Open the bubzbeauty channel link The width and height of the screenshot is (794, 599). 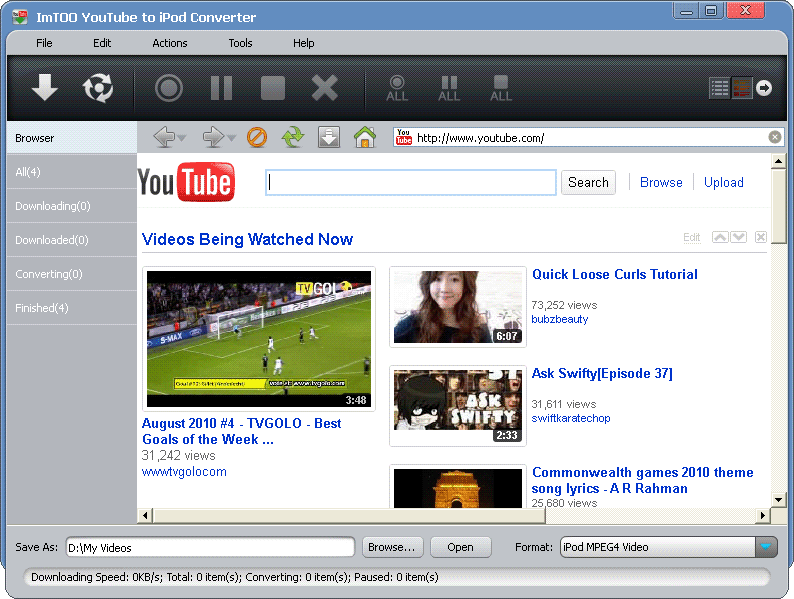click(x=560, y=320)
